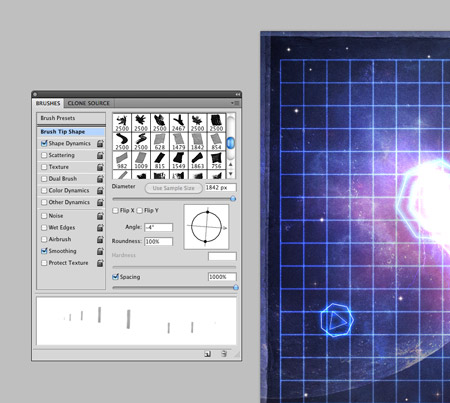Pick the brush tip labeled 1842
The width and height of the screenshot is (450, 403).
click(197, 141)
